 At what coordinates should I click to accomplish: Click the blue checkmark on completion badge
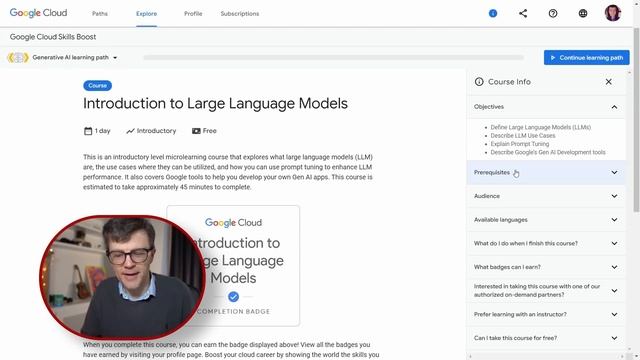[x=233, y=297]
